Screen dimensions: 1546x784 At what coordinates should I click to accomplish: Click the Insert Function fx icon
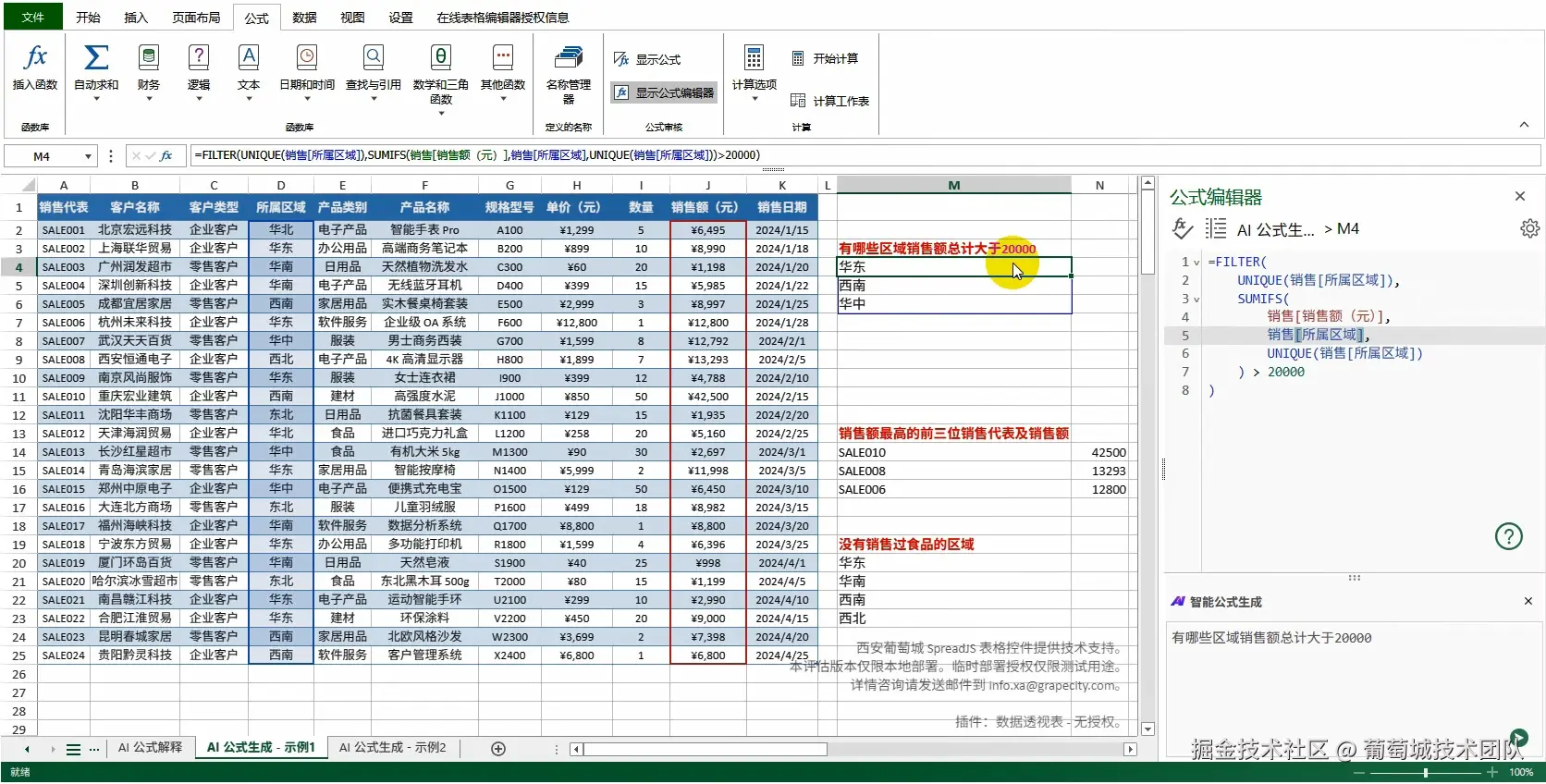point(35,58)
